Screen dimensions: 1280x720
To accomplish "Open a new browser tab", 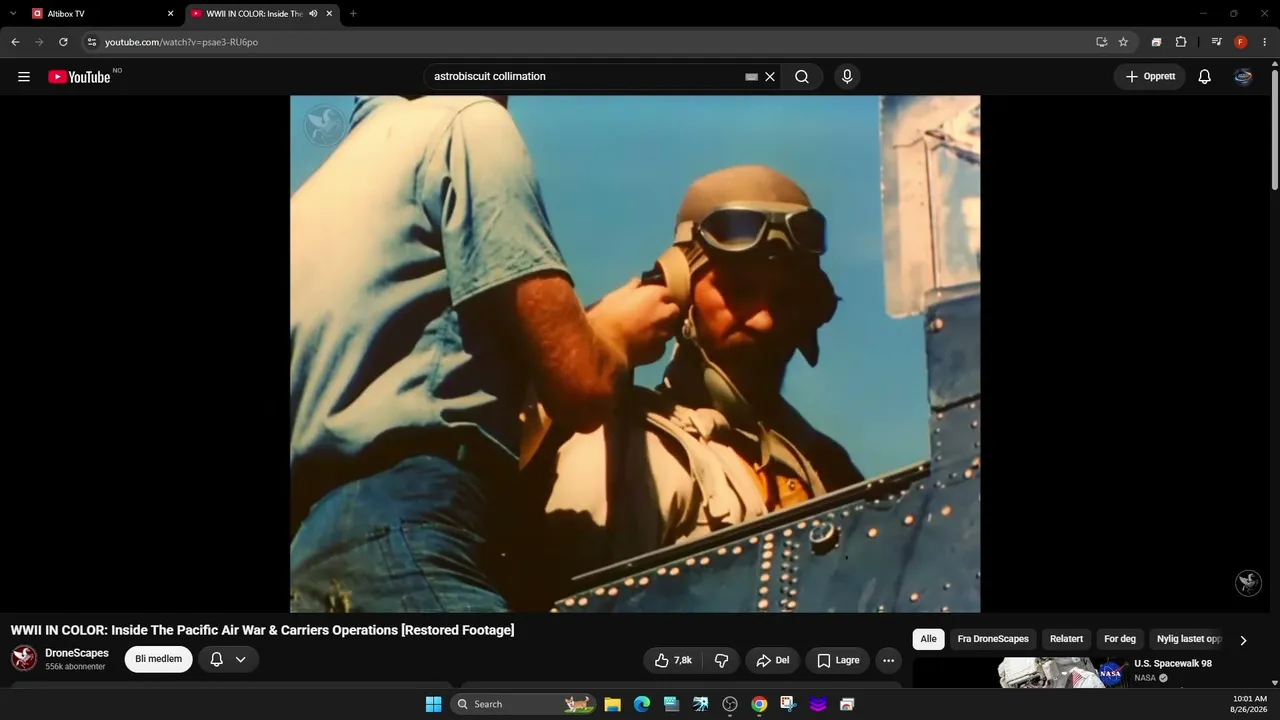I will point(353,14).
